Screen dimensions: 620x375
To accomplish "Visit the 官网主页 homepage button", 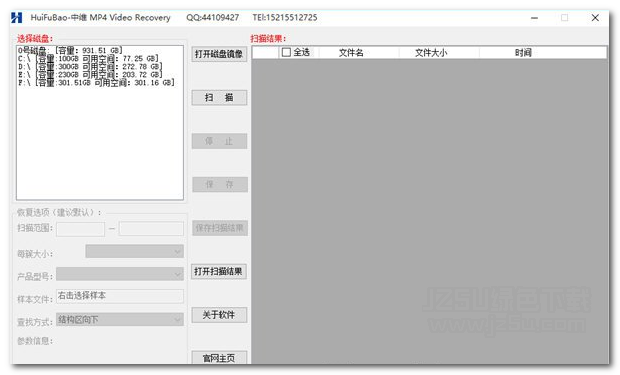I will 219,358.
